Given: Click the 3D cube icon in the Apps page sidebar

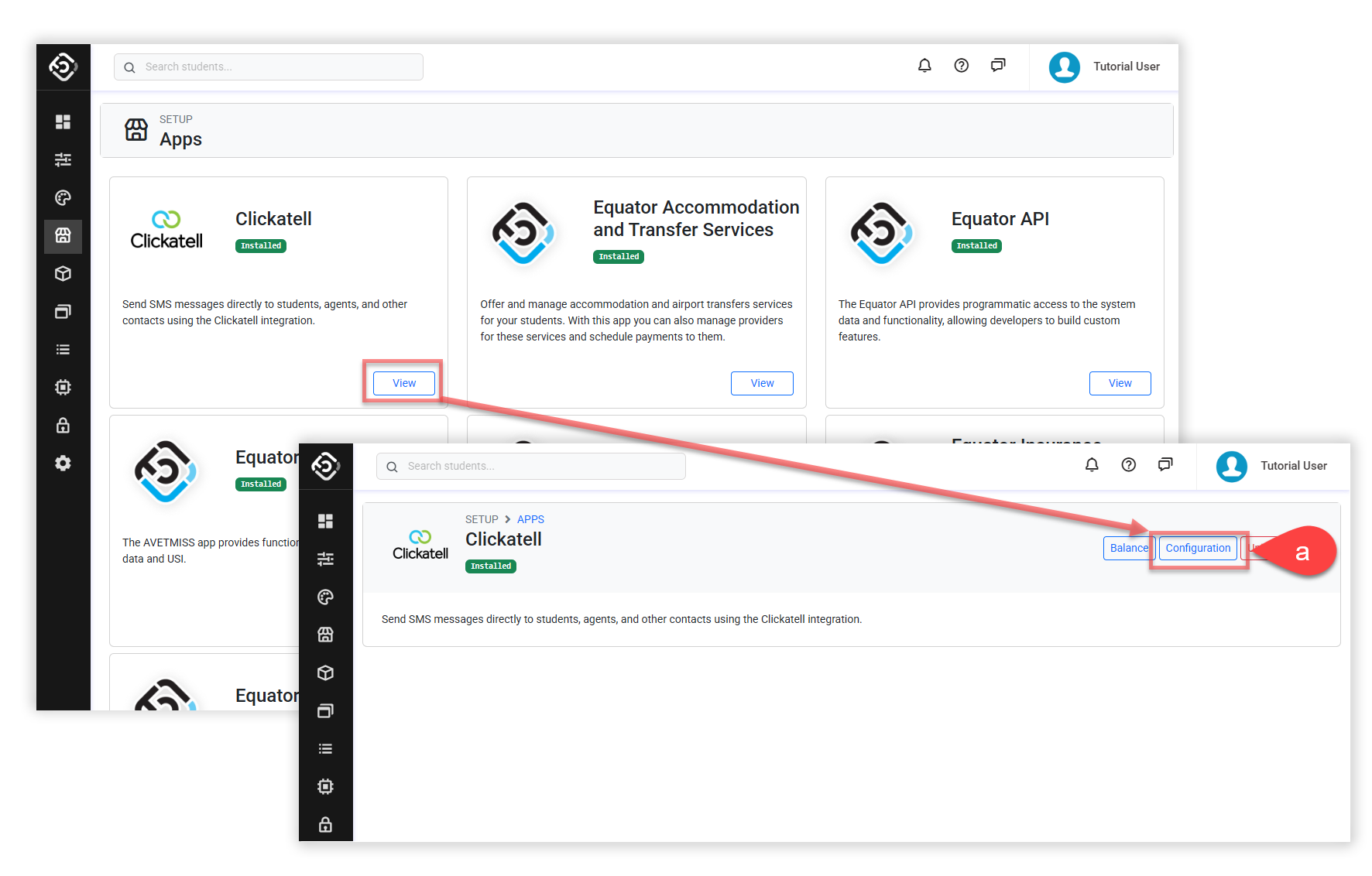Looking at the screenshot, I should 63,273.
